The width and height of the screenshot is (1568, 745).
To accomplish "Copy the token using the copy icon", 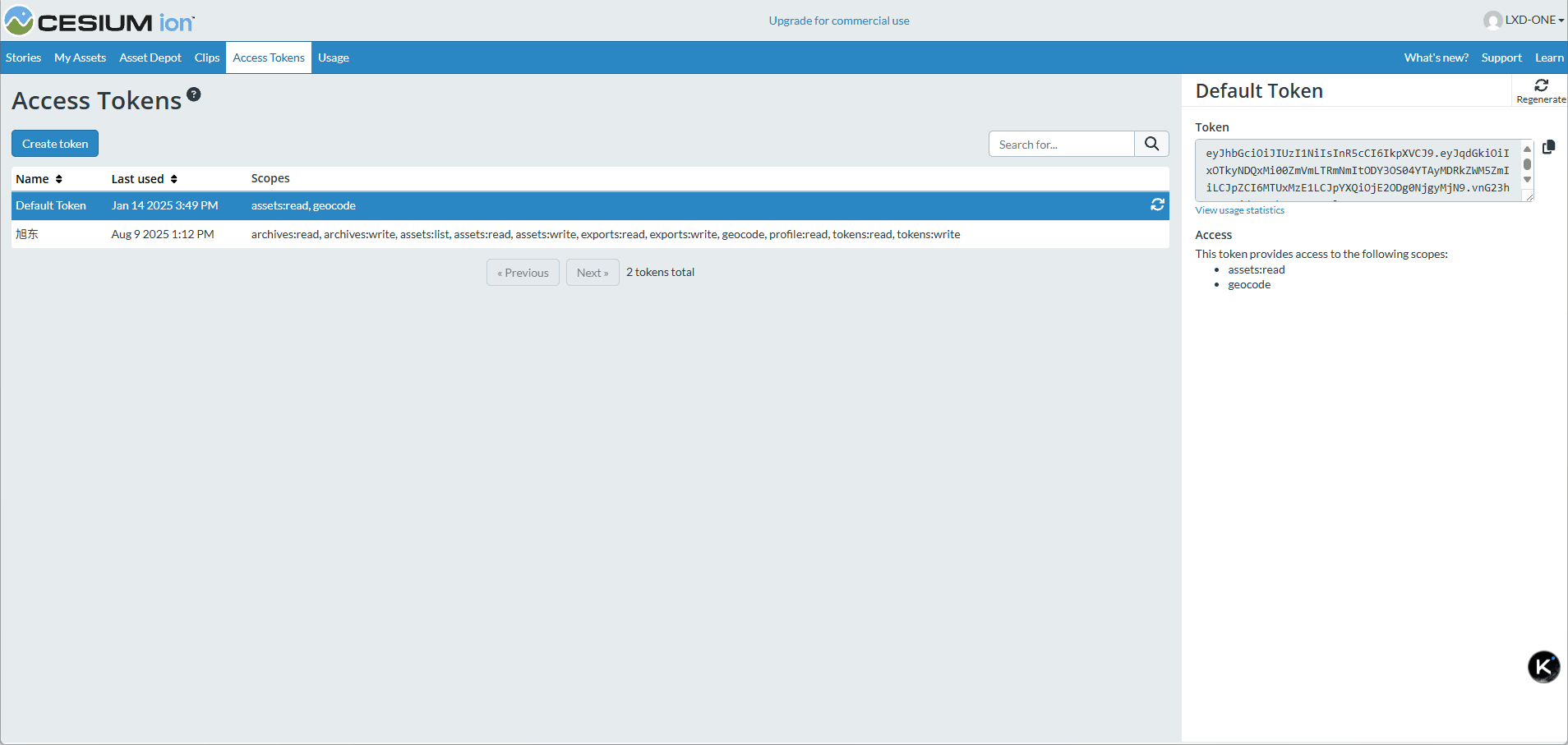I will pyautogui.click(x=1550, y=147).
